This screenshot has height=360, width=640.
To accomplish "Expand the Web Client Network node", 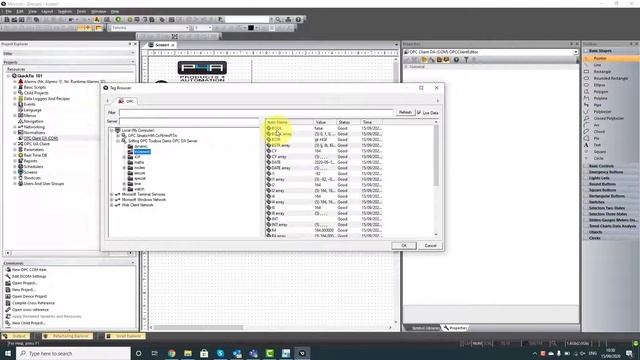I will pyautogui.click(x=112, y=205).
